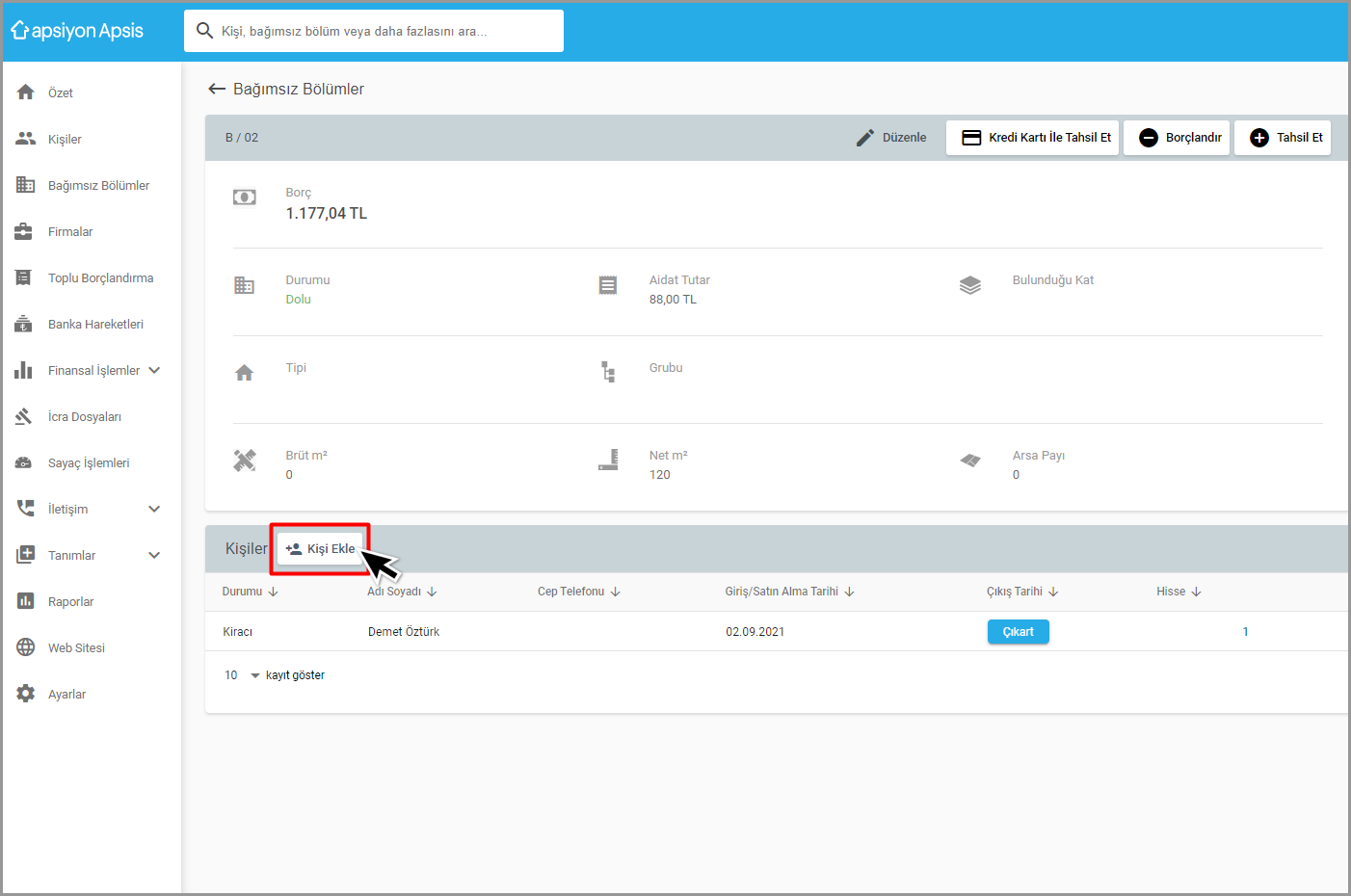The image size is (1351, 896).
Task: Sort table by Adı Soyadı column
Action: pos(402,592)
